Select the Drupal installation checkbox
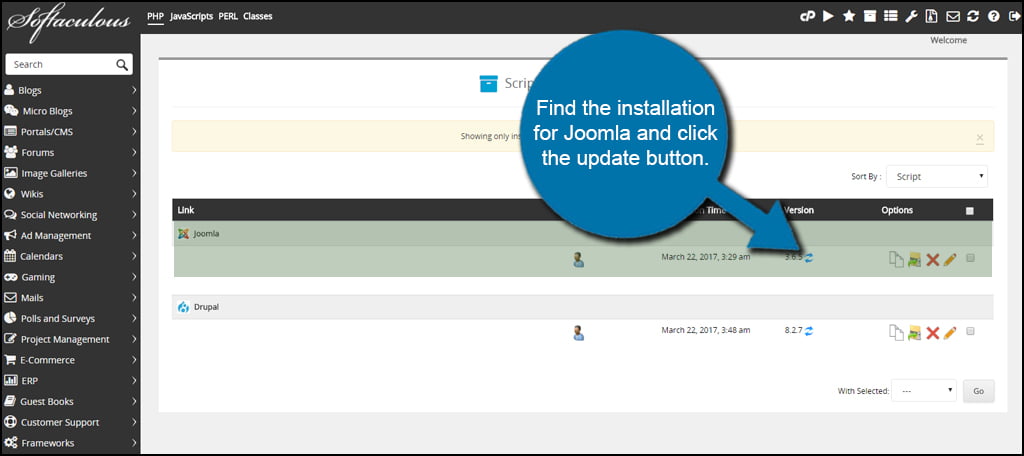Image resolution: width=1024 pixels, height=456 pixels. (970, 331)
